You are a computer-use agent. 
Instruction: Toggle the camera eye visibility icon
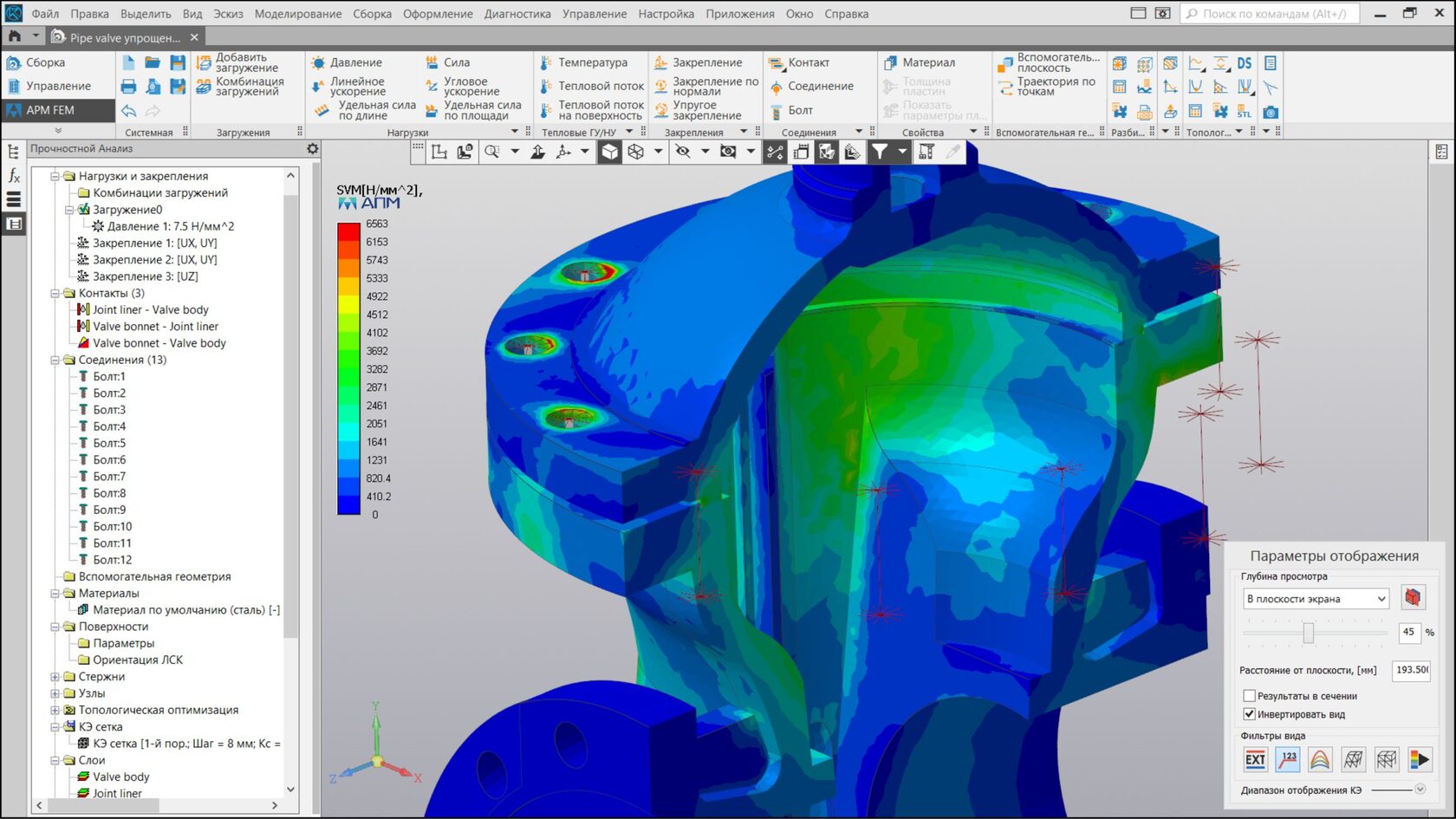[x=728, y=152]
